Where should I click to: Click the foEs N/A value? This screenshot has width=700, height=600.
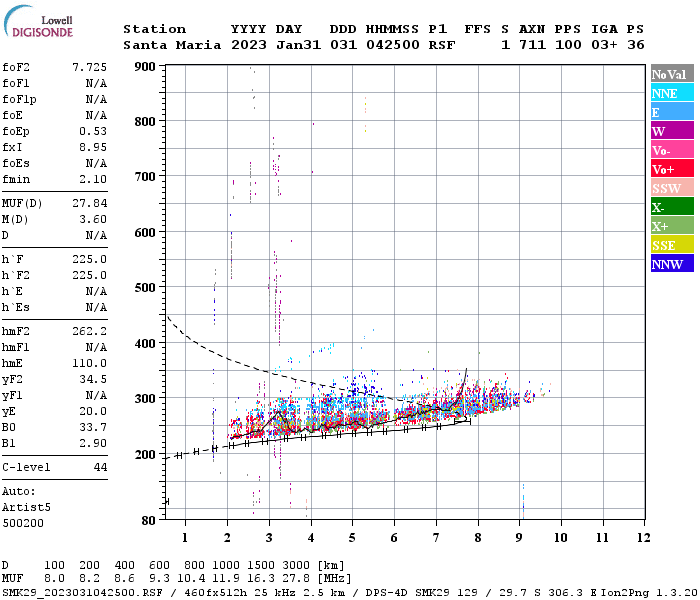click(x=96, y=163)
